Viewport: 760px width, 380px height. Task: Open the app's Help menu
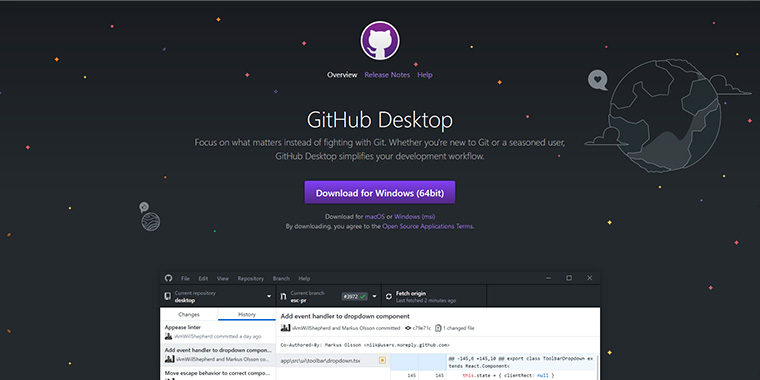[304, 278]
